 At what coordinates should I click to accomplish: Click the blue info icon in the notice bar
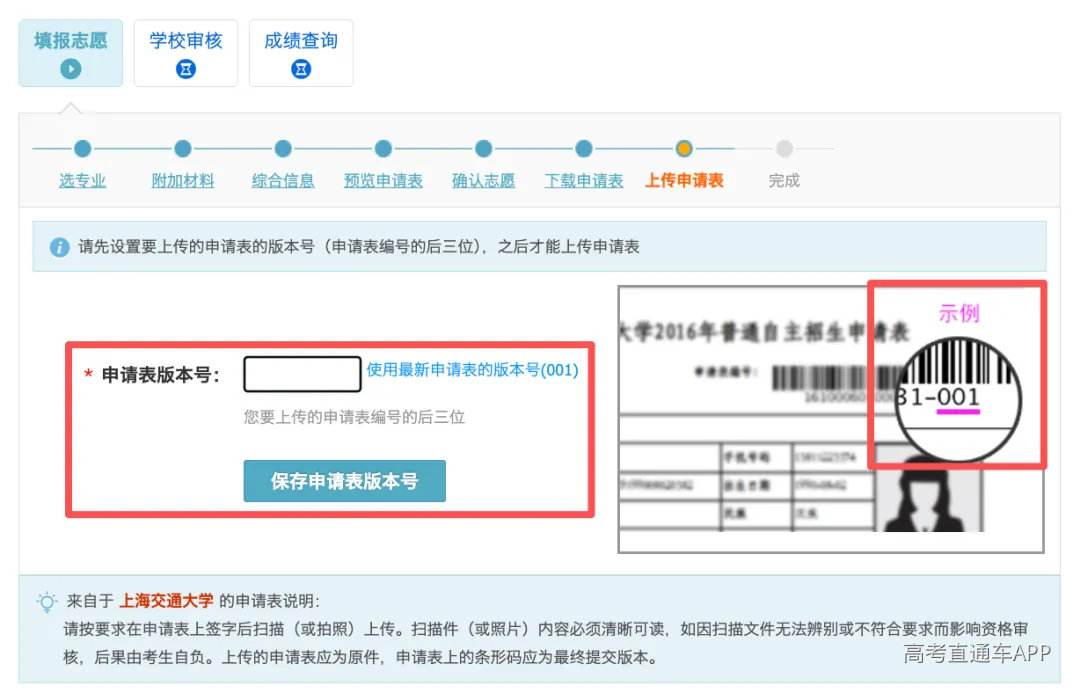[x=59, y=247]
